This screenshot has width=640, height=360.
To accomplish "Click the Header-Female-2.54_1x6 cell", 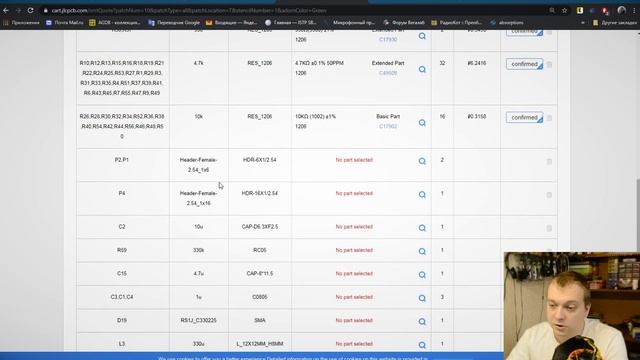I will click(x=199, y=165).
